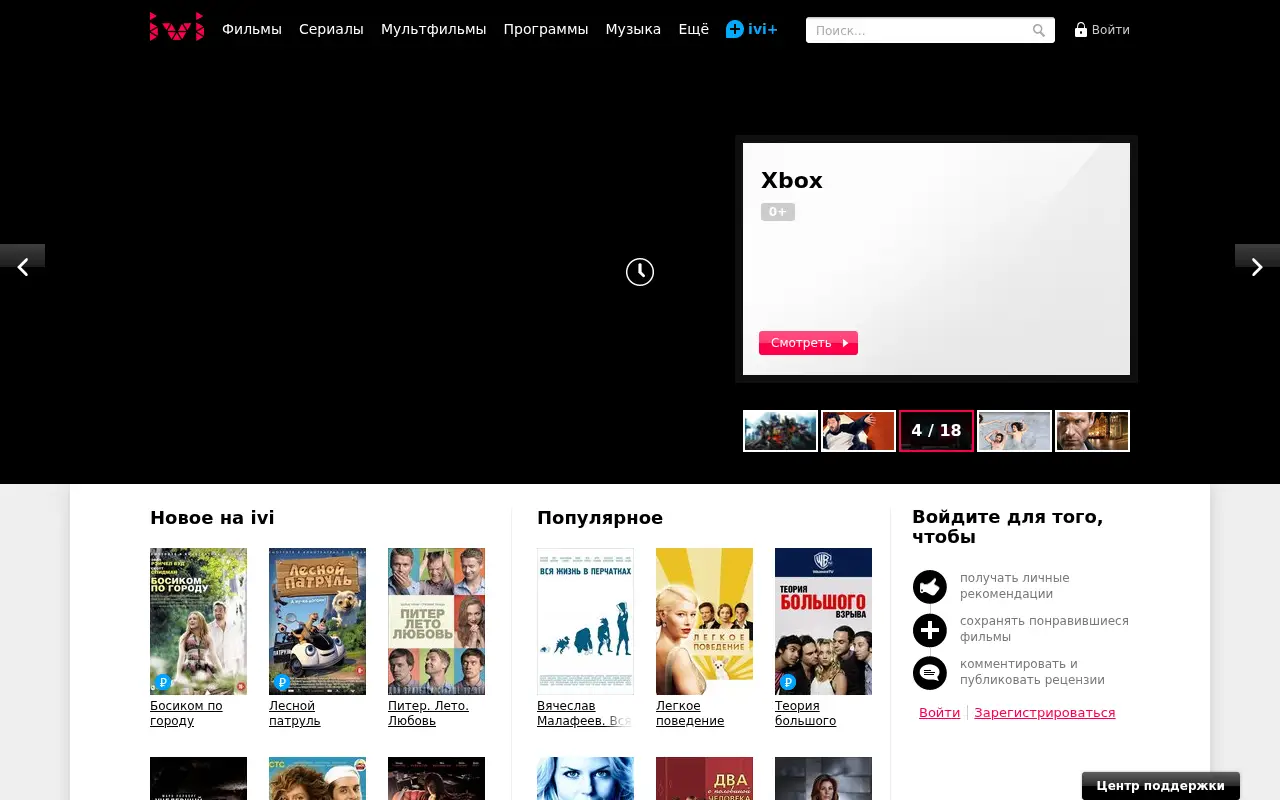This screenshot has width=1280, height=800.
Task: Click the Xbox slide title
Action: pyautogui.click(x=792, y=181)
